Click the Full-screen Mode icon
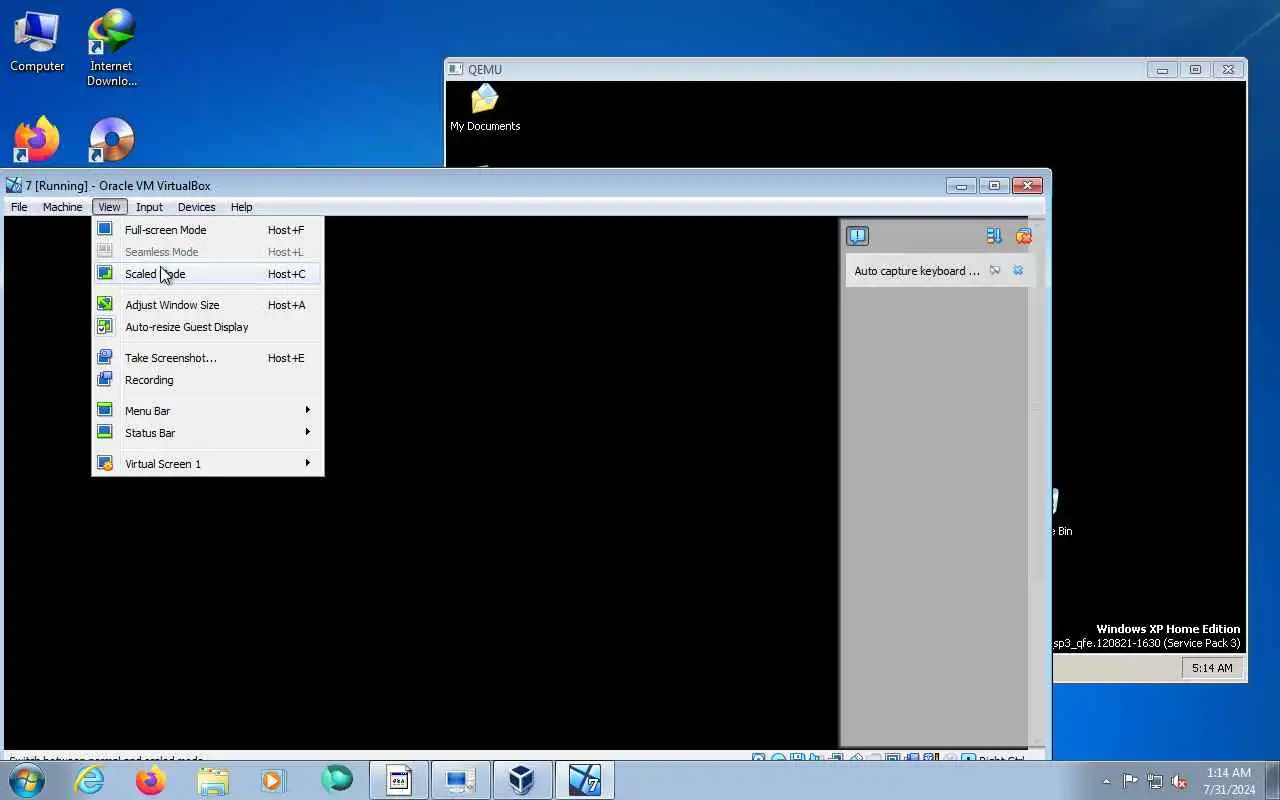The width and height of the screenshot is (1280, 800). pyautogui.click(x=104, y=229)
